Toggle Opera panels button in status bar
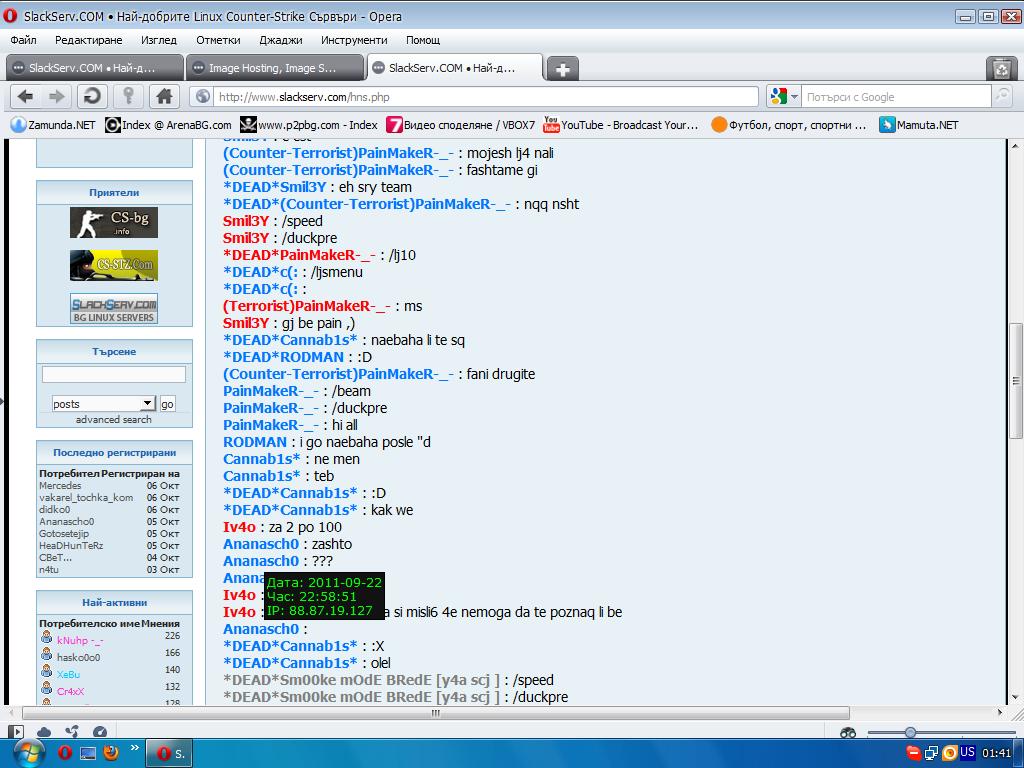The image size is (1024, 768). tap(16, 732)
